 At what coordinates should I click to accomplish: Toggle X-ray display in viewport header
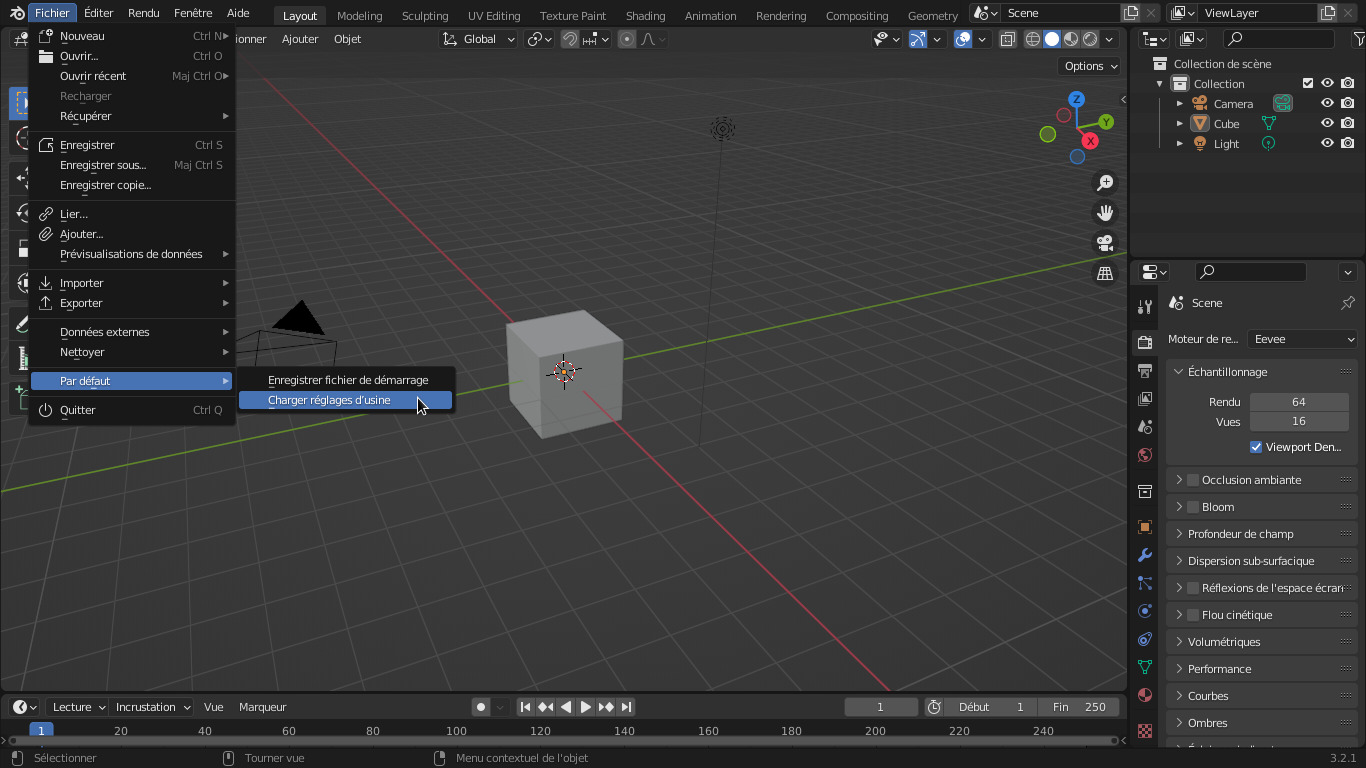1008,39
